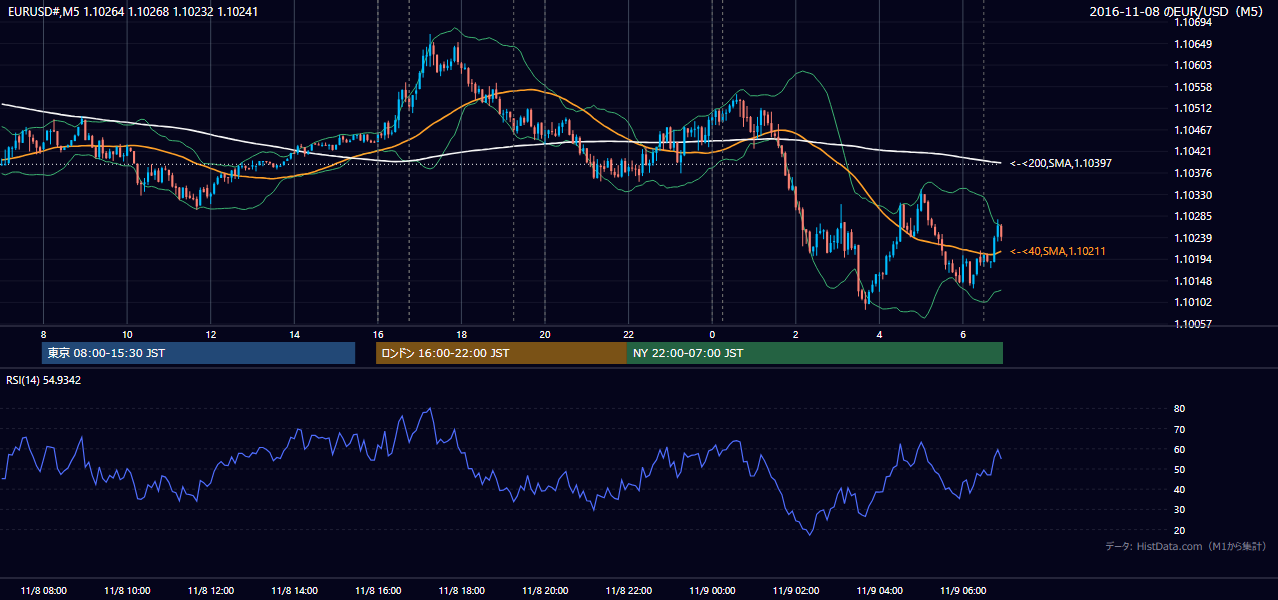Screen dimensions: 1278x600
Task: Click price level 1.10603 on axis
Action: [x=1193, y=65]
